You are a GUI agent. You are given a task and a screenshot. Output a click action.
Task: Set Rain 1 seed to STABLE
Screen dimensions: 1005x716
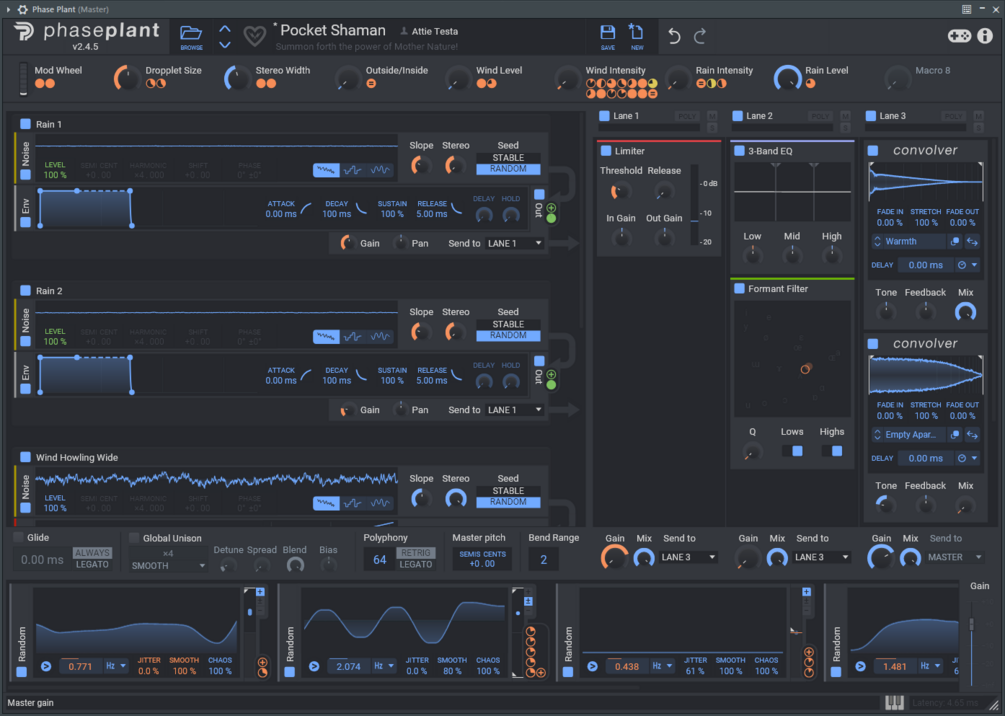pos(508,158)
